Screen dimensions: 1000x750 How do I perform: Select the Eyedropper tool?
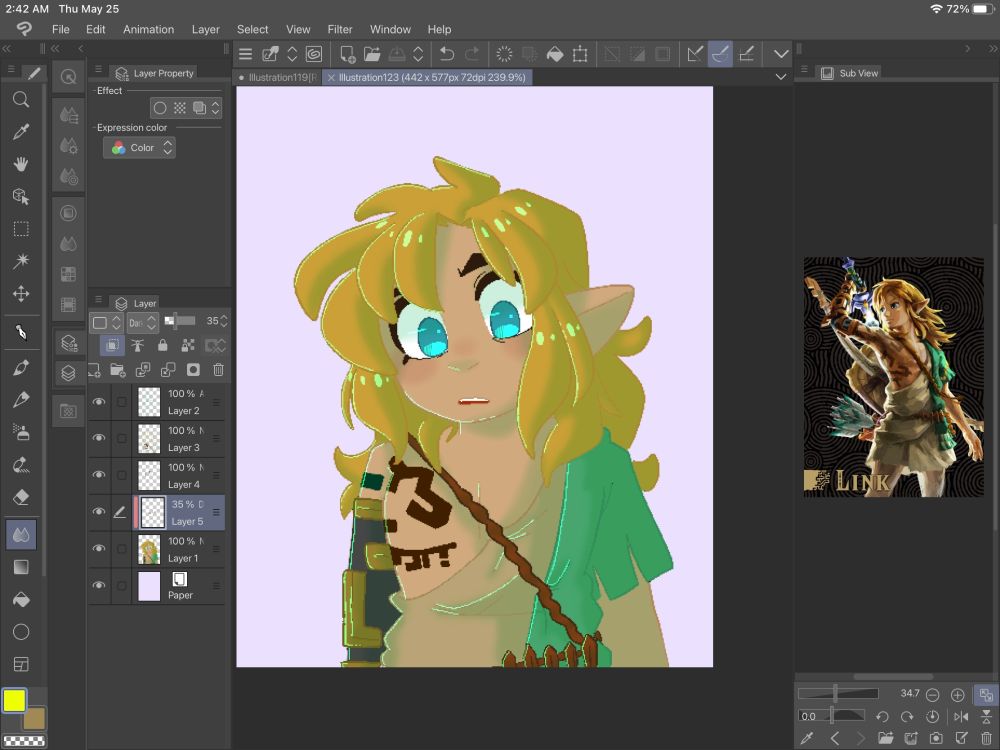click(x=20, y=132)
